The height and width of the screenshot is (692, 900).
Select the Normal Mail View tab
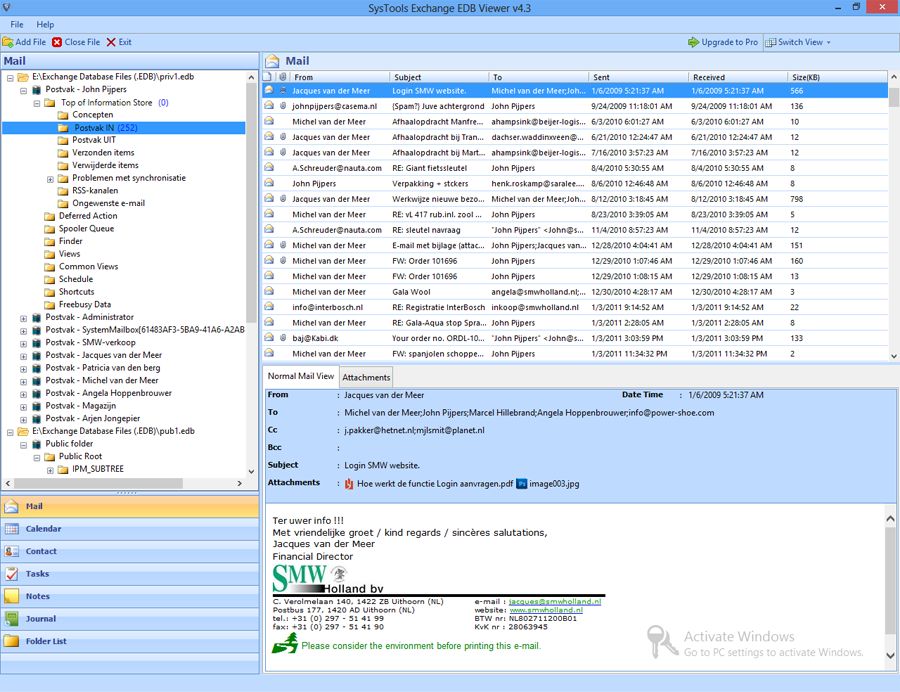301,376
